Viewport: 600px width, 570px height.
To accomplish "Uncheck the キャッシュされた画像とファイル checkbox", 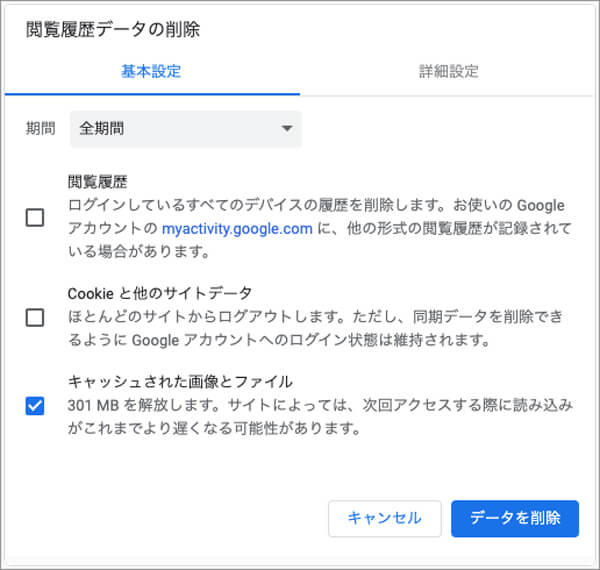I will [x=35, y=406].
